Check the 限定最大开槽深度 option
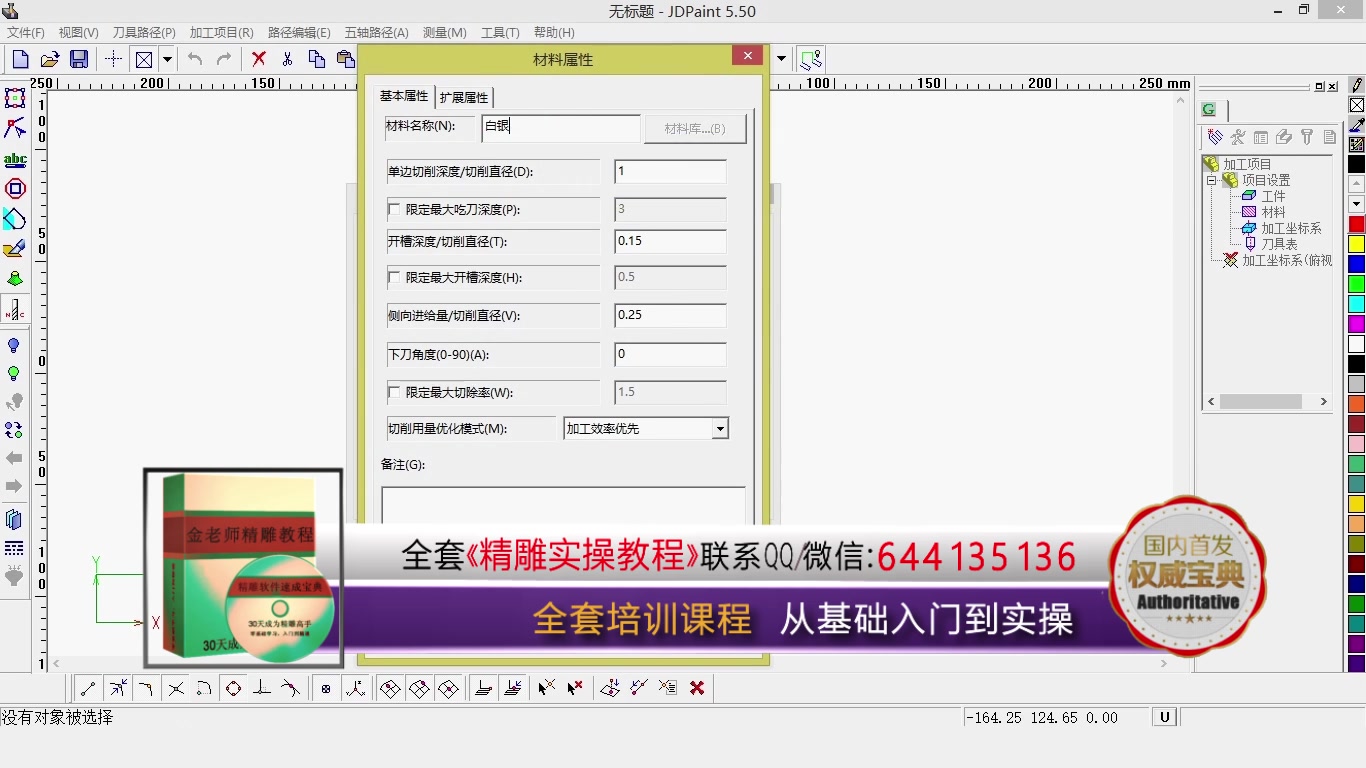 395,277
